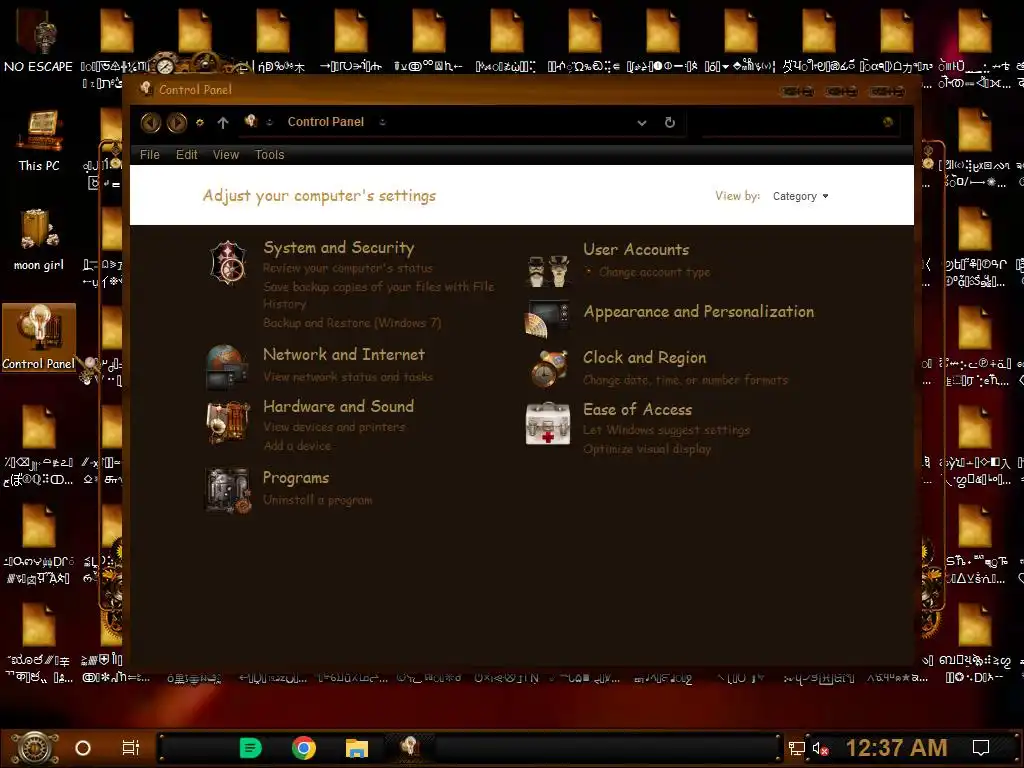Viewport: 1024px width, 768px height.
Task: Click View network status and tasks
Action: (x=348, y=377)
